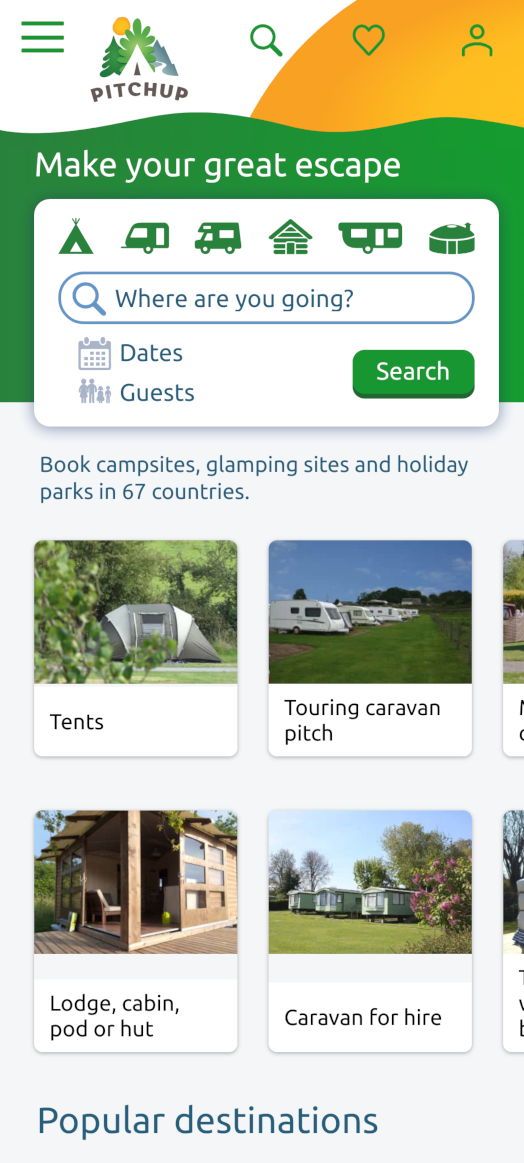
Task: Open Caravan for hire card
Action: [370, 931]
